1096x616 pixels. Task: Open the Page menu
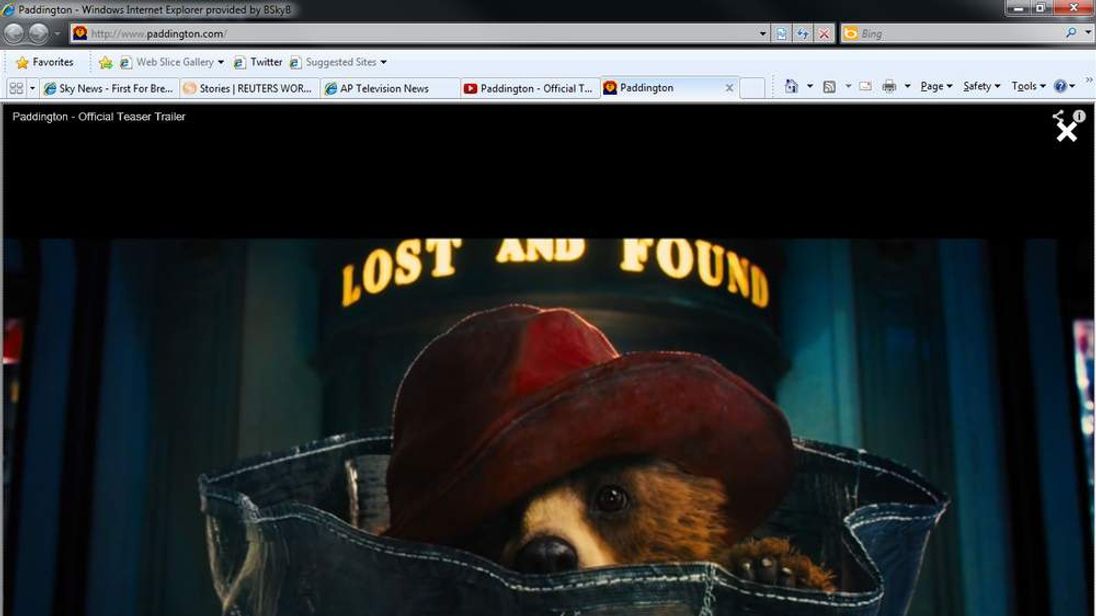coord(936,86)
